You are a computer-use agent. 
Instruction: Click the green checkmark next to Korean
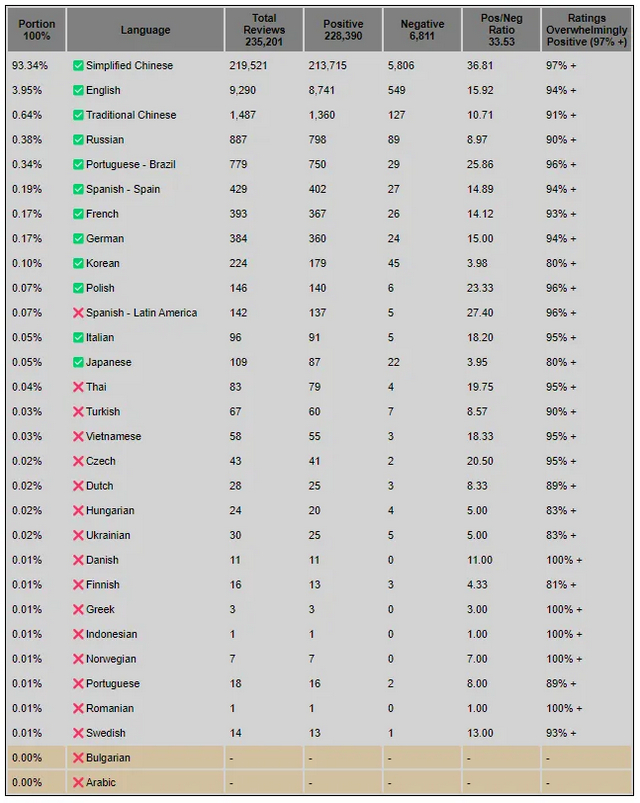[78, 263]
